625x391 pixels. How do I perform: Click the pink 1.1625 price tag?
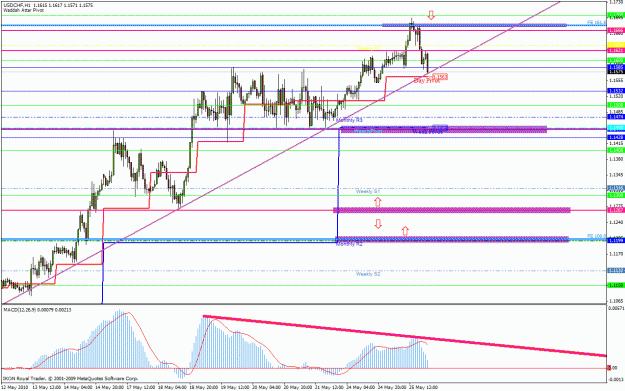coord(616,51)
